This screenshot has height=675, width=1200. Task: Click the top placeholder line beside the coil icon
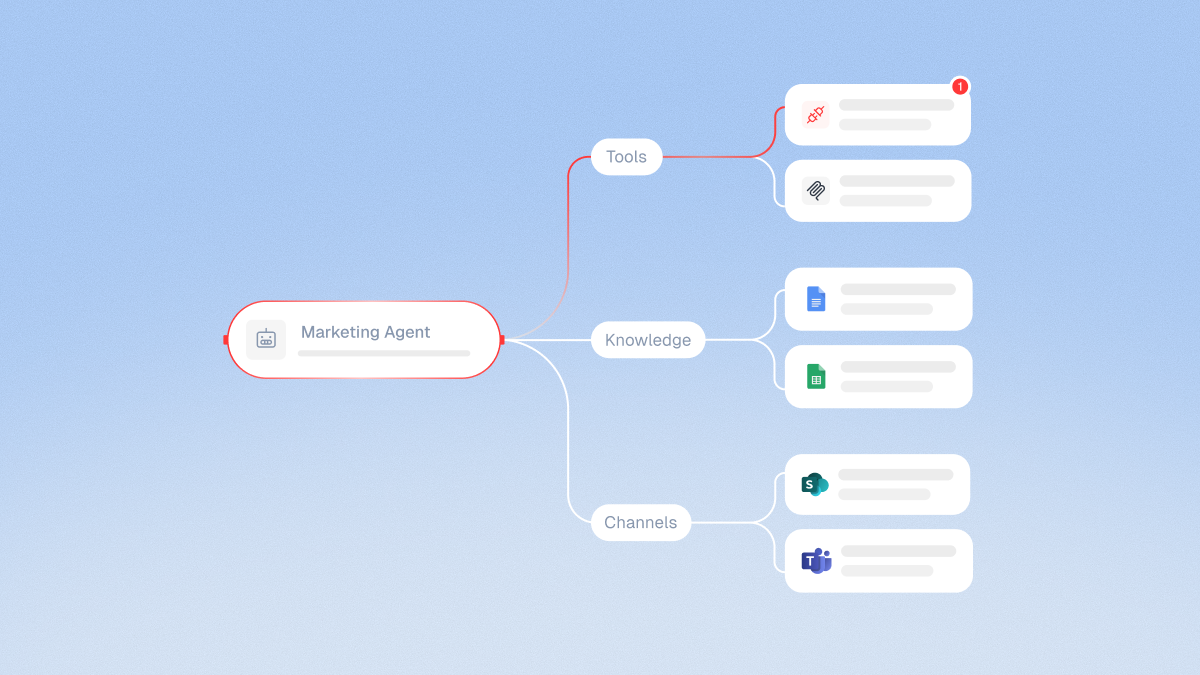tap(897, 181)
